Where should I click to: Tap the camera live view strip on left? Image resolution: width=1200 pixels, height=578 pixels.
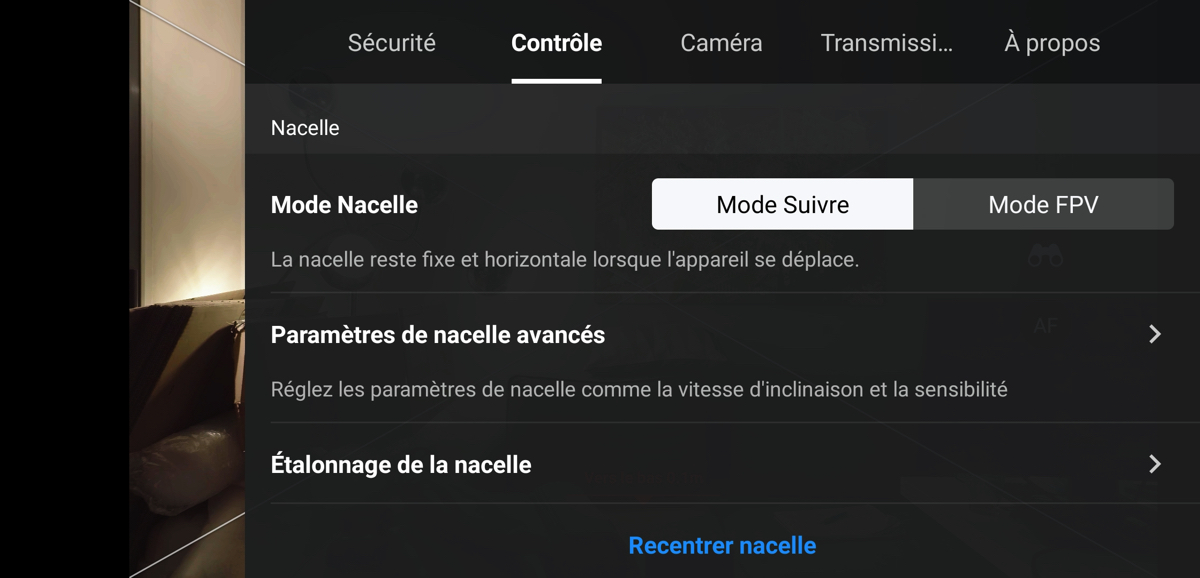point(187,289)
